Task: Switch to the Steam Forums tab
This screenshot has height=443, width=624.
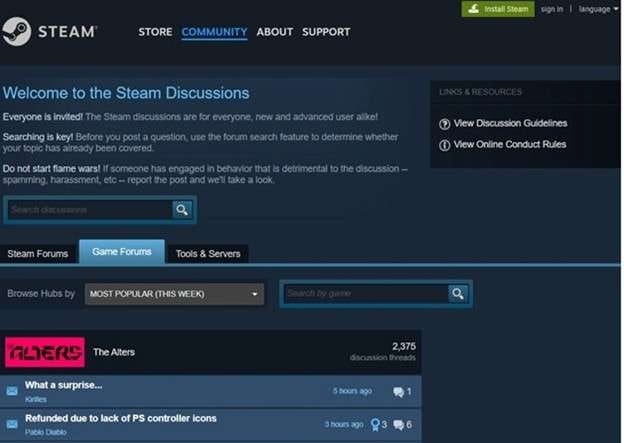Action: (38, 254)
